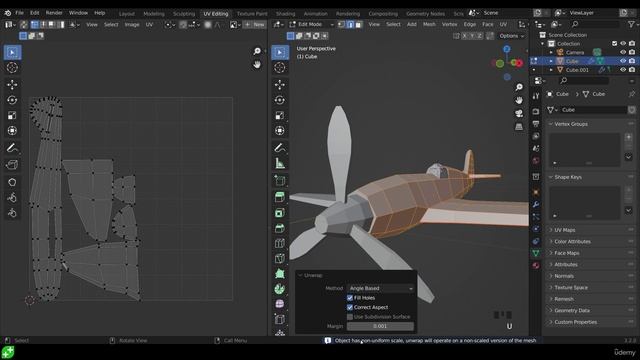
Task: Select the Move tool in 3D viewport
Action: pyautogui.click(x=280, y=84)
